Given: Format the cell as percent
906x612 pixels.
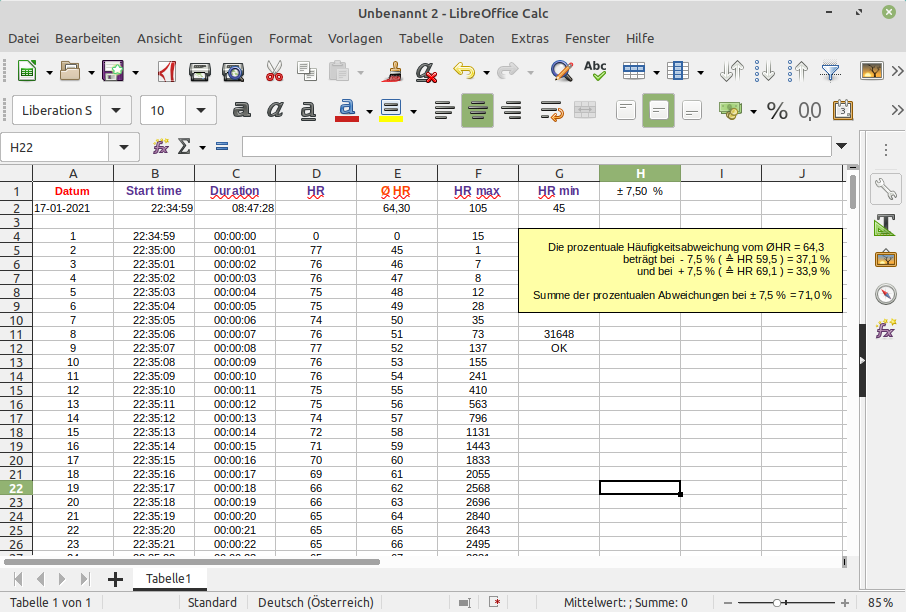Looking at the screenshot, I should click(x=777, y=110).
